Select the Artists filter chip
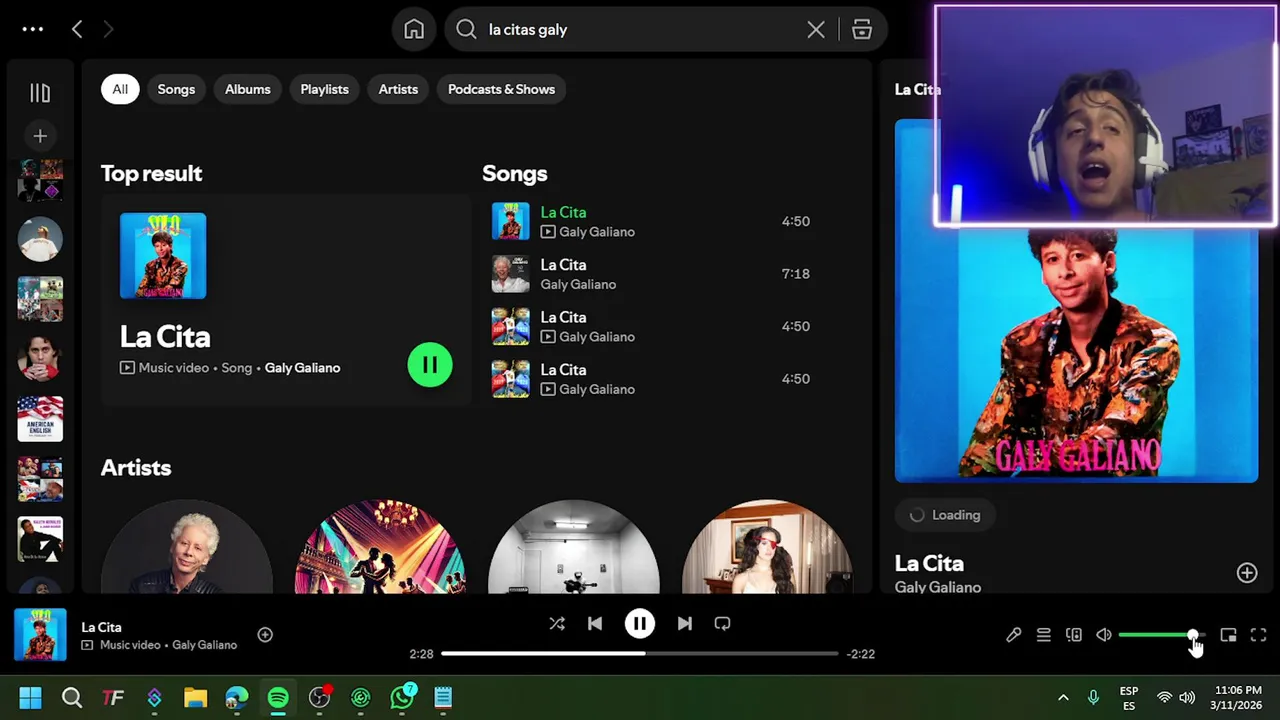 398,89
